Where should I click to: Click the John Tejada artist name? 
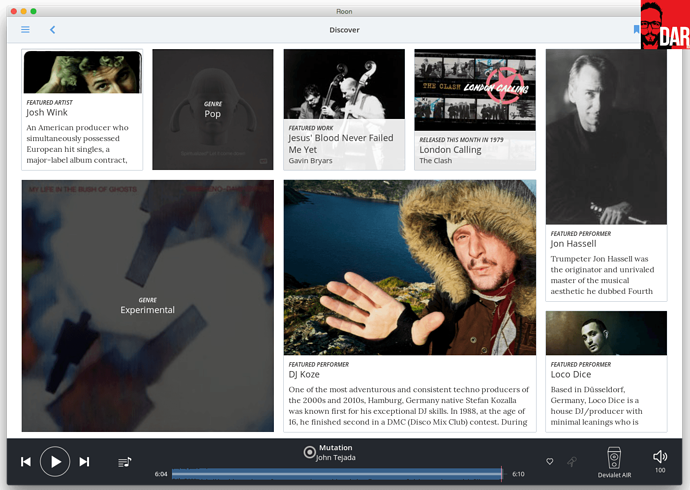336,457
